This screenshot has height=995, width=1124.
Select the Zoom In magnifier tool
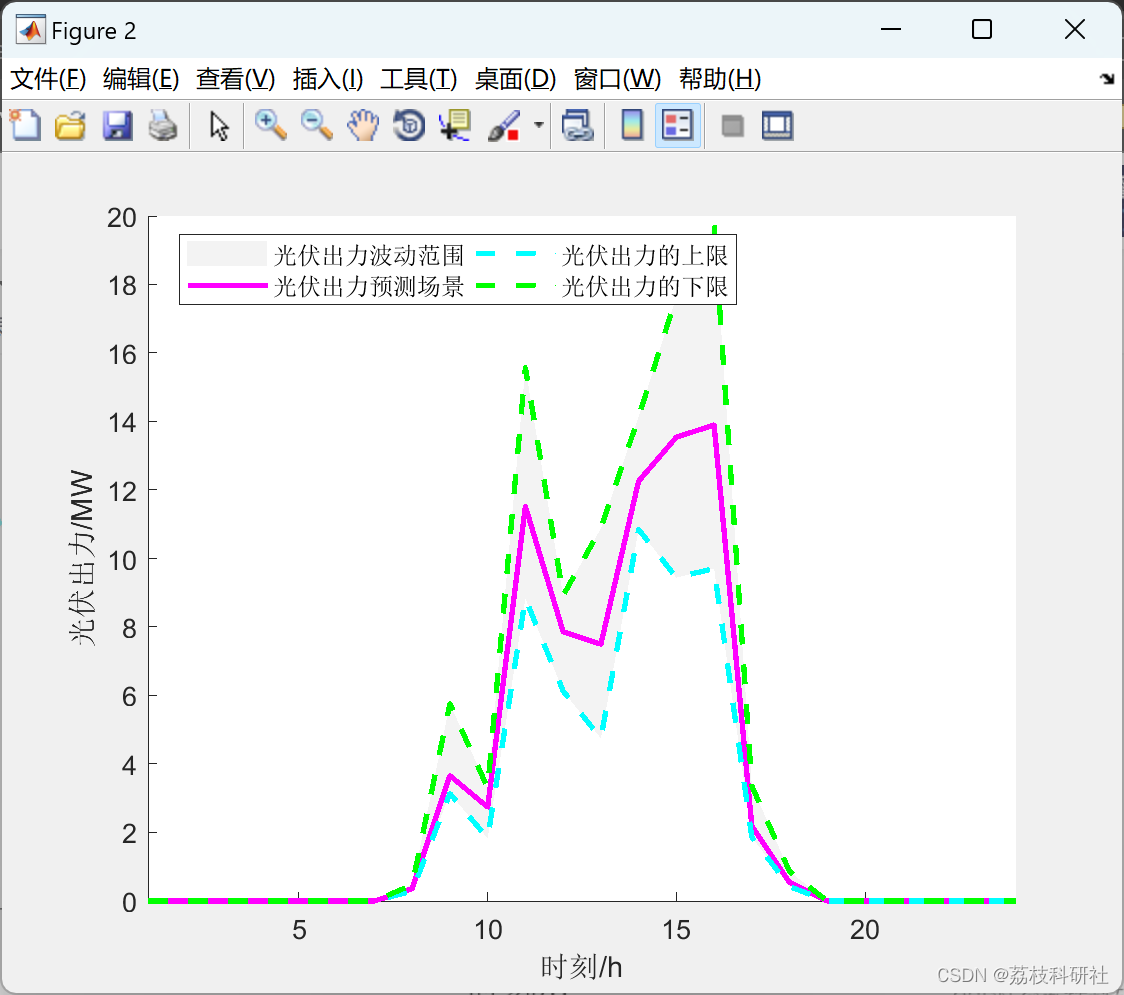(x=270, y=125)
